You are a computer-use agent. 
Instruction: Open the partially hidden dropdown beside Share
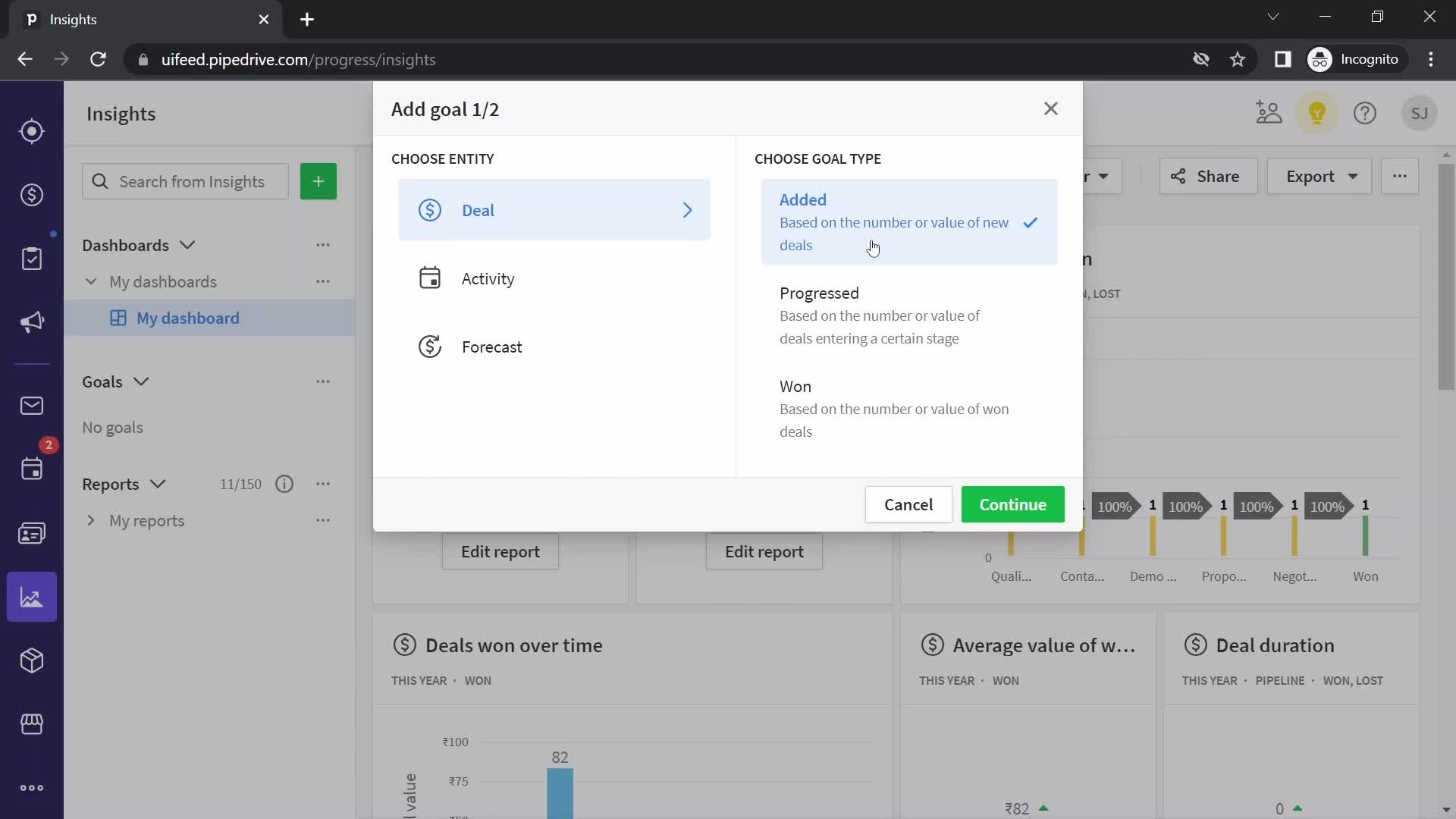pyautogui.click(x=1102, y=176)
